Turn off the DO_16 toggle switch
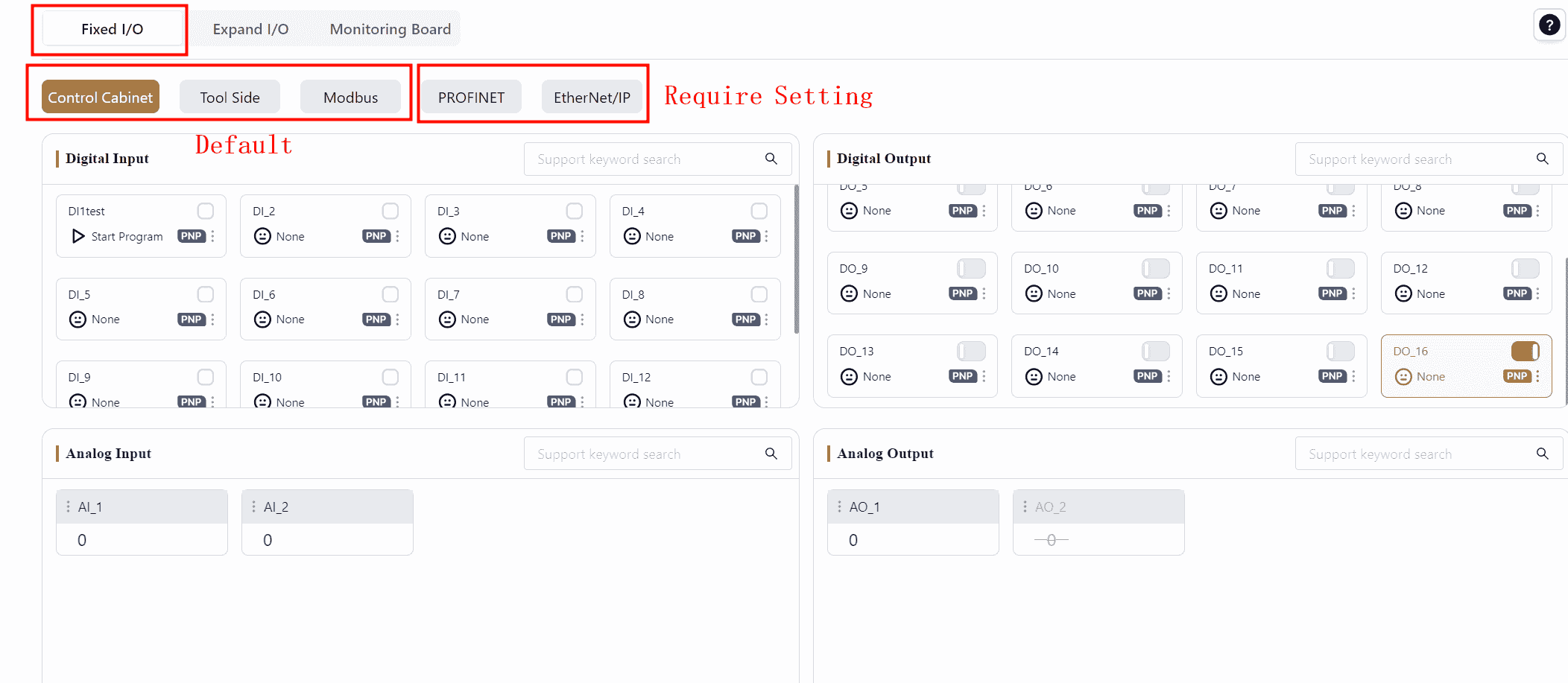The width and height of the screenshot is (1568, 683). pos(1525,351)
